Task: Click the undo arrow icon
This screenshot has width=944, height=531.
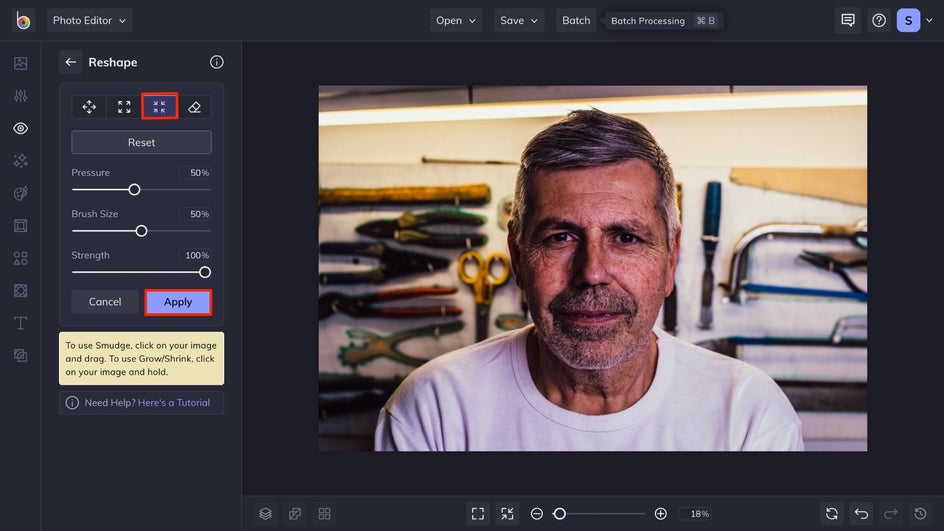Action: (861, 513)
